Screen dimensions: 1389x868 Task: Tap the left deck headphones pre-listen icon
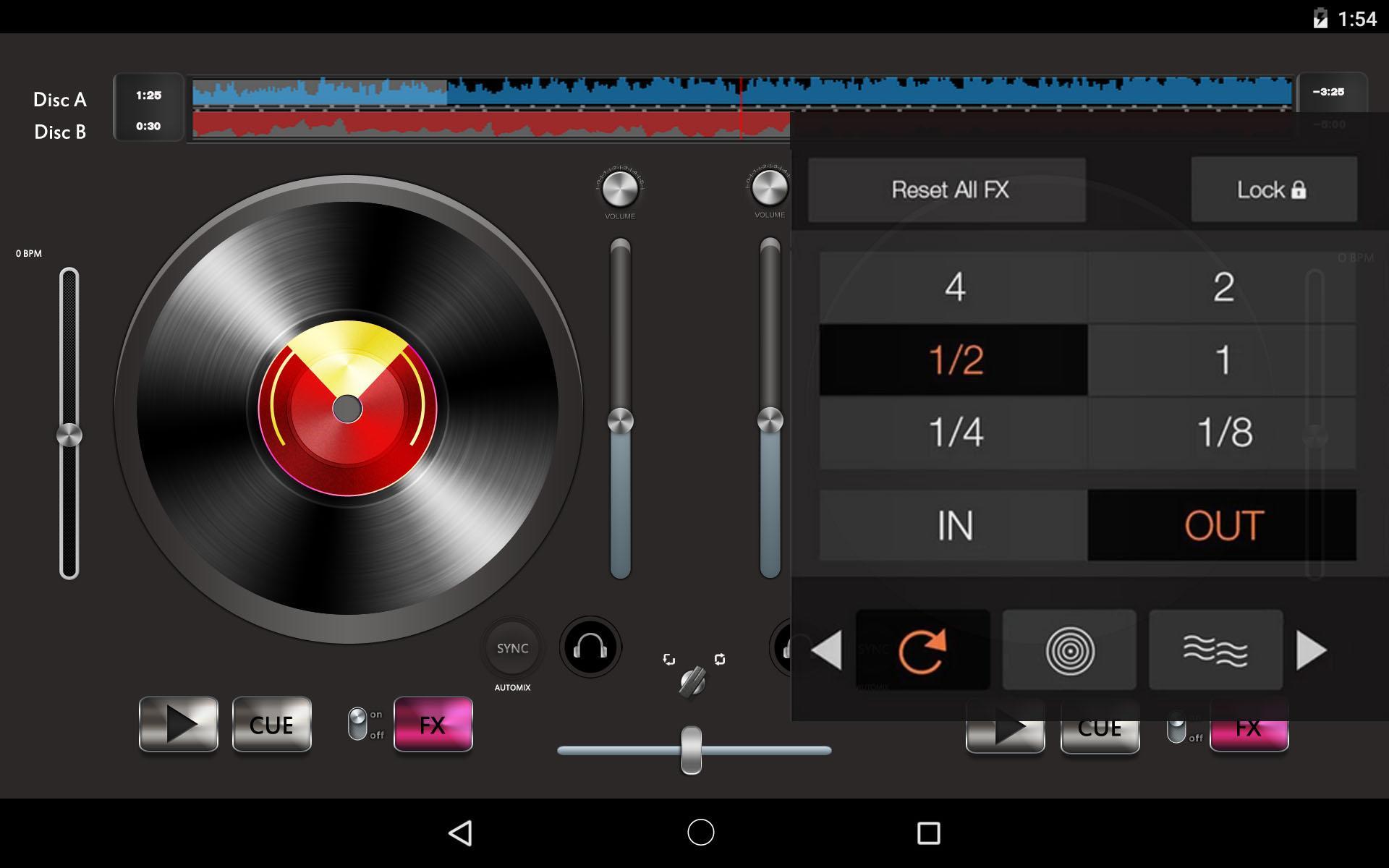tap(590, 647)
